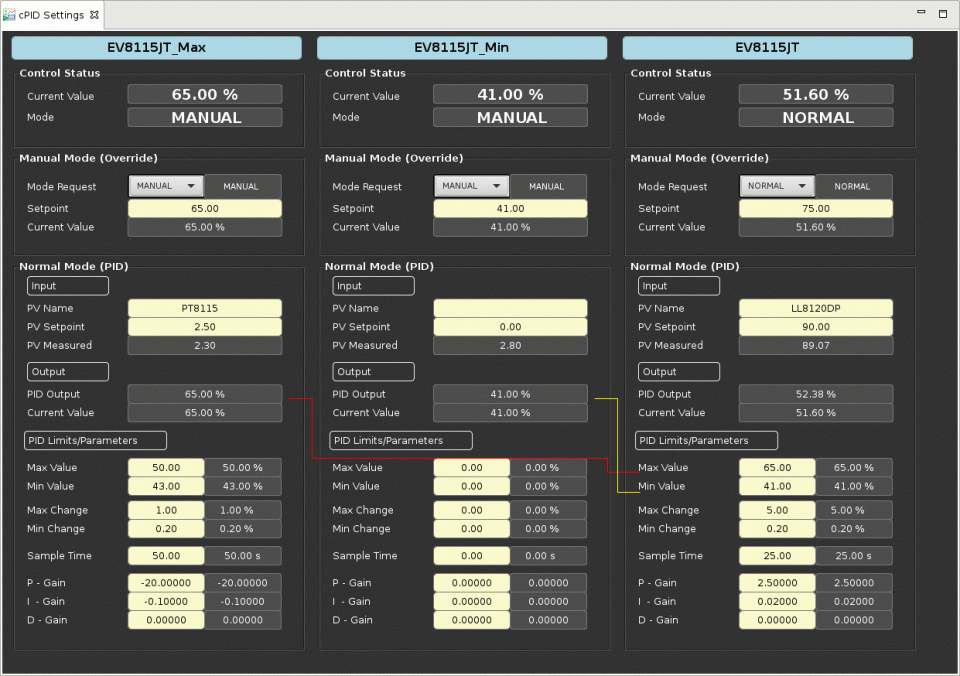Expand Mode Request dropdown under EV8115JT_Min
960x676 pixels.
[x=472, y=186]
